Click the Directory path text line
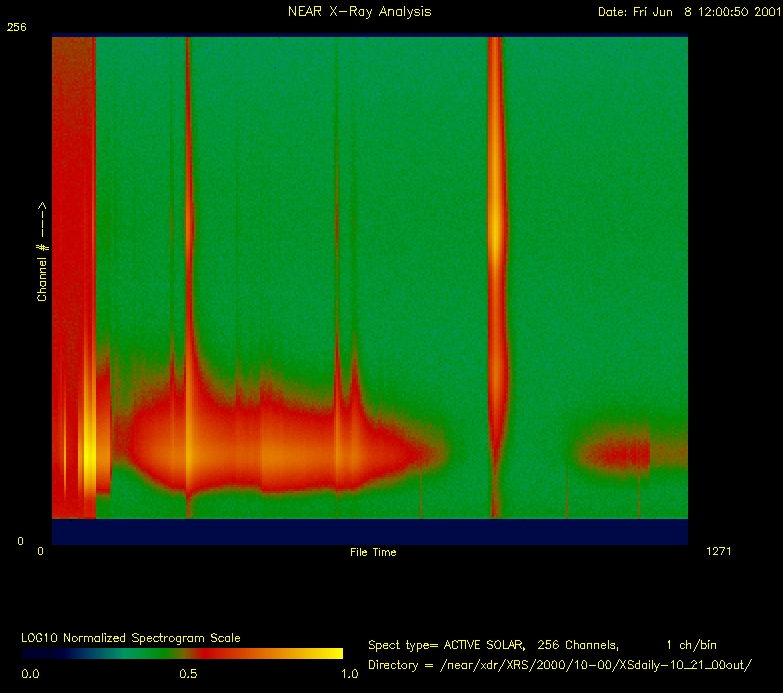The height and width of the screenshot is (693, 783). 560,665
